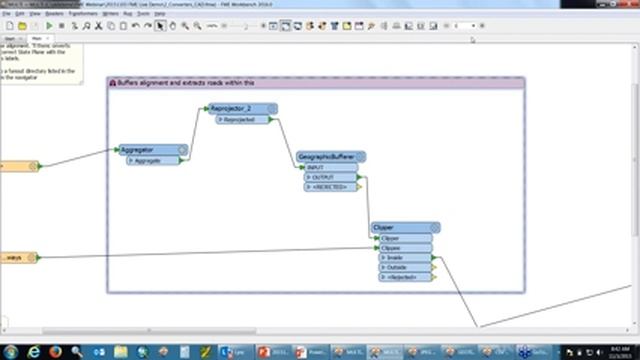Expand the Aggregate output port arrow
This screenshot has width=640, height=360.
point(131,161)
